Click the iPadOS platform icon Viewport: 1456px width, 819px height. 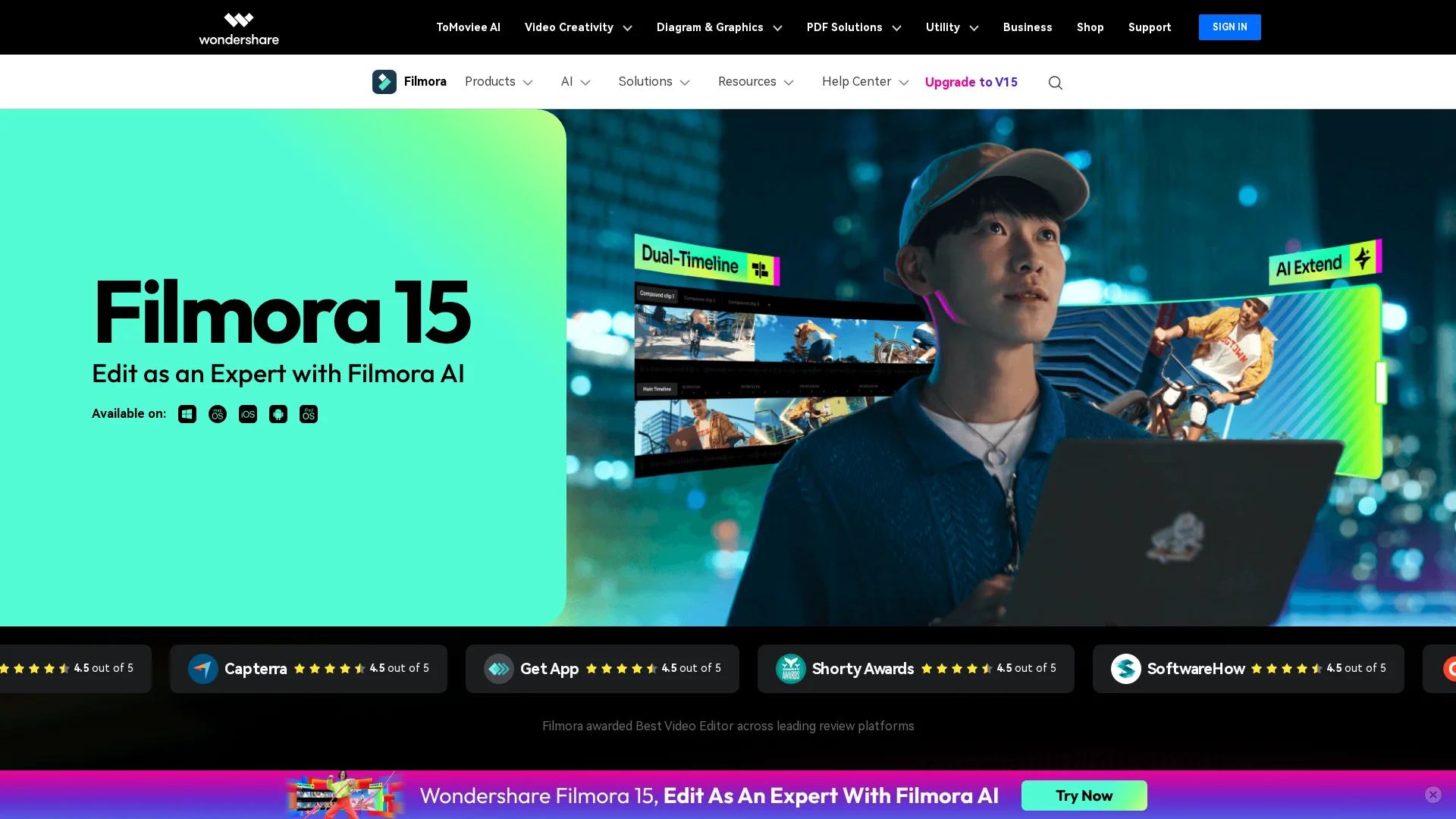pos(309,414)
